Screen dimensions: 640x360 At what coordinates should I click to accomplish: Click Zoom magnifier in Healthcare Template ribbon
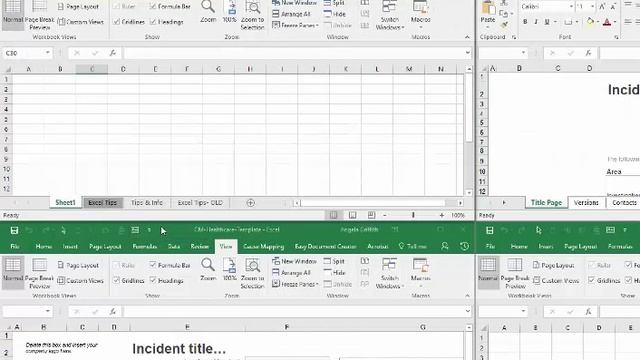(x=208, y=269)
